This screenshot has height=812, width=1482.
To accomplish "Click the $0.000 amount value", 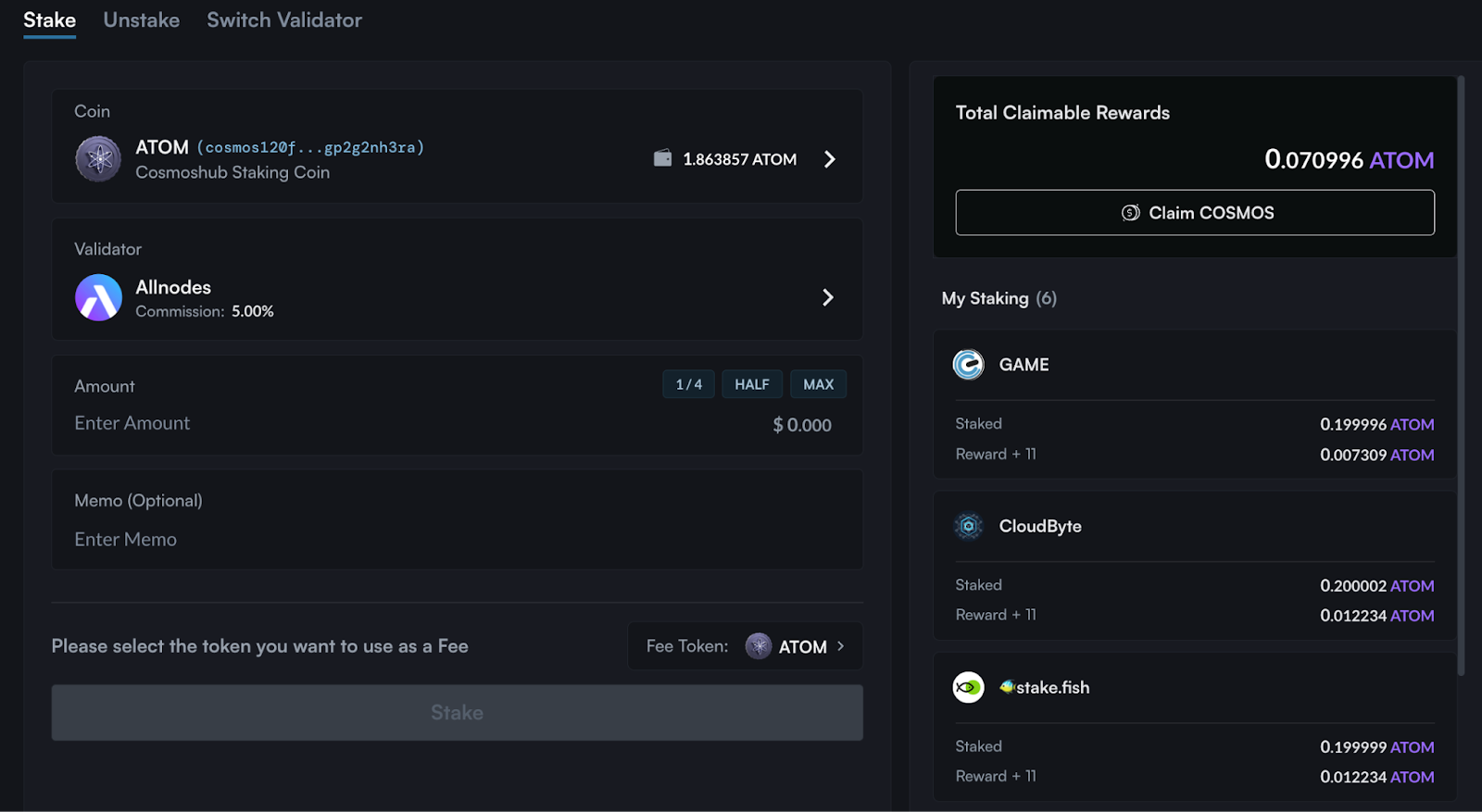I will (x=802, y=425).
